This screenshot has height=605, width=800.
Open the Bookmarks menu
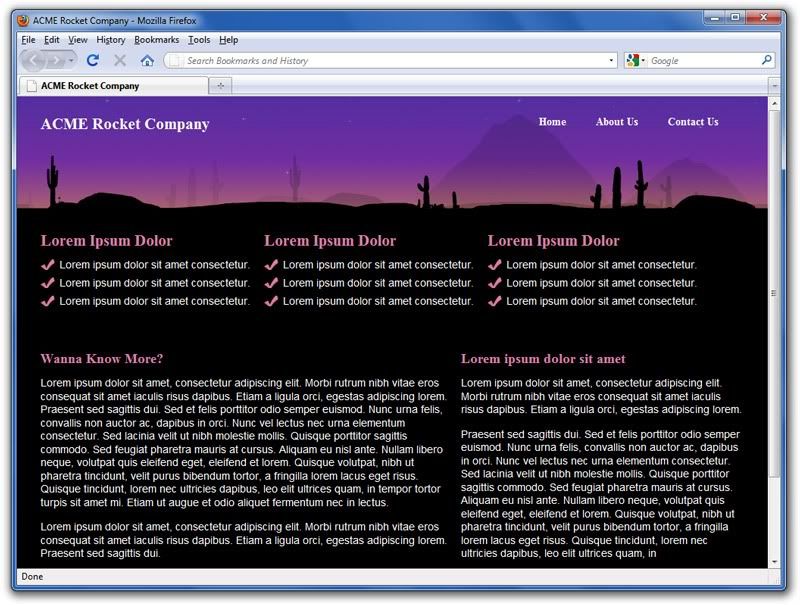(x=157, y=40)
